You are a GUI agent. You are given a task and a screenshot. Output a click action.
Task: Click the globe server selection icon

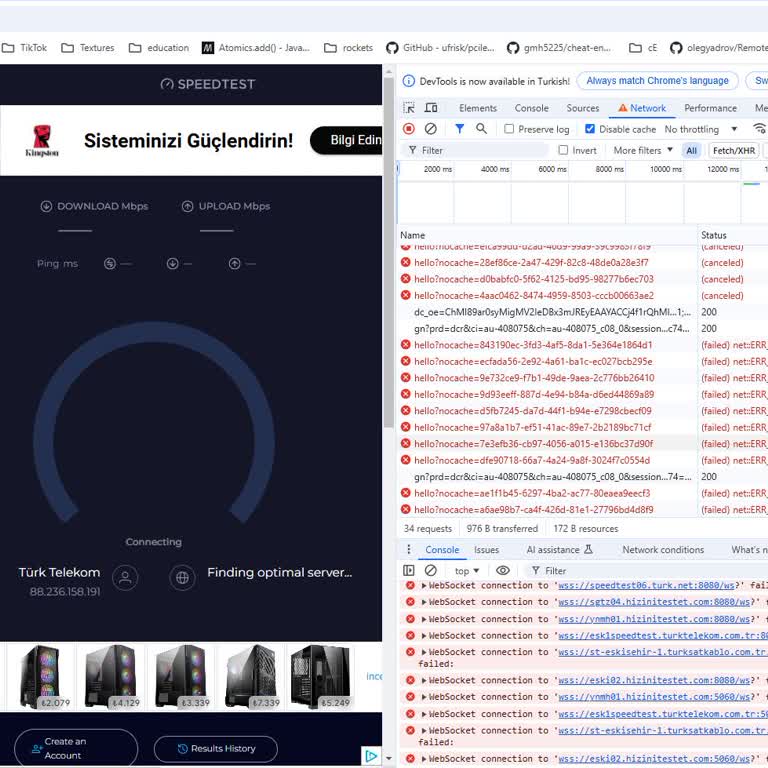coord(182,577)
